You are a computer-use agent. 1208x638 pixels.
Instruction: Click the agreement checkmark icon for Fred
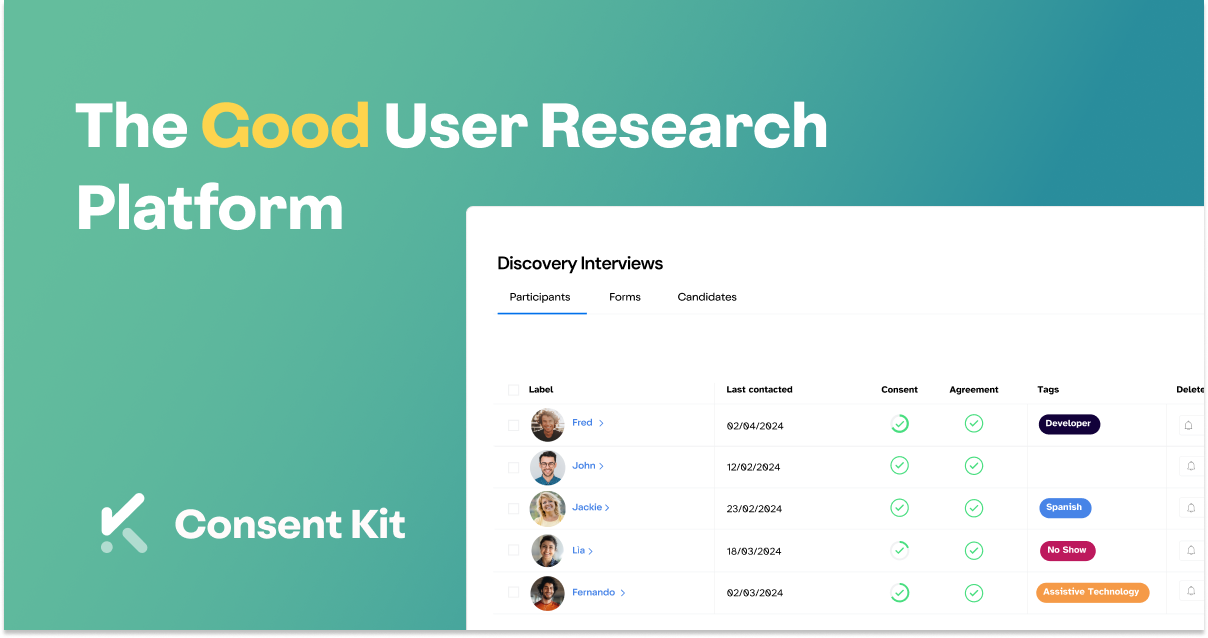974,424
